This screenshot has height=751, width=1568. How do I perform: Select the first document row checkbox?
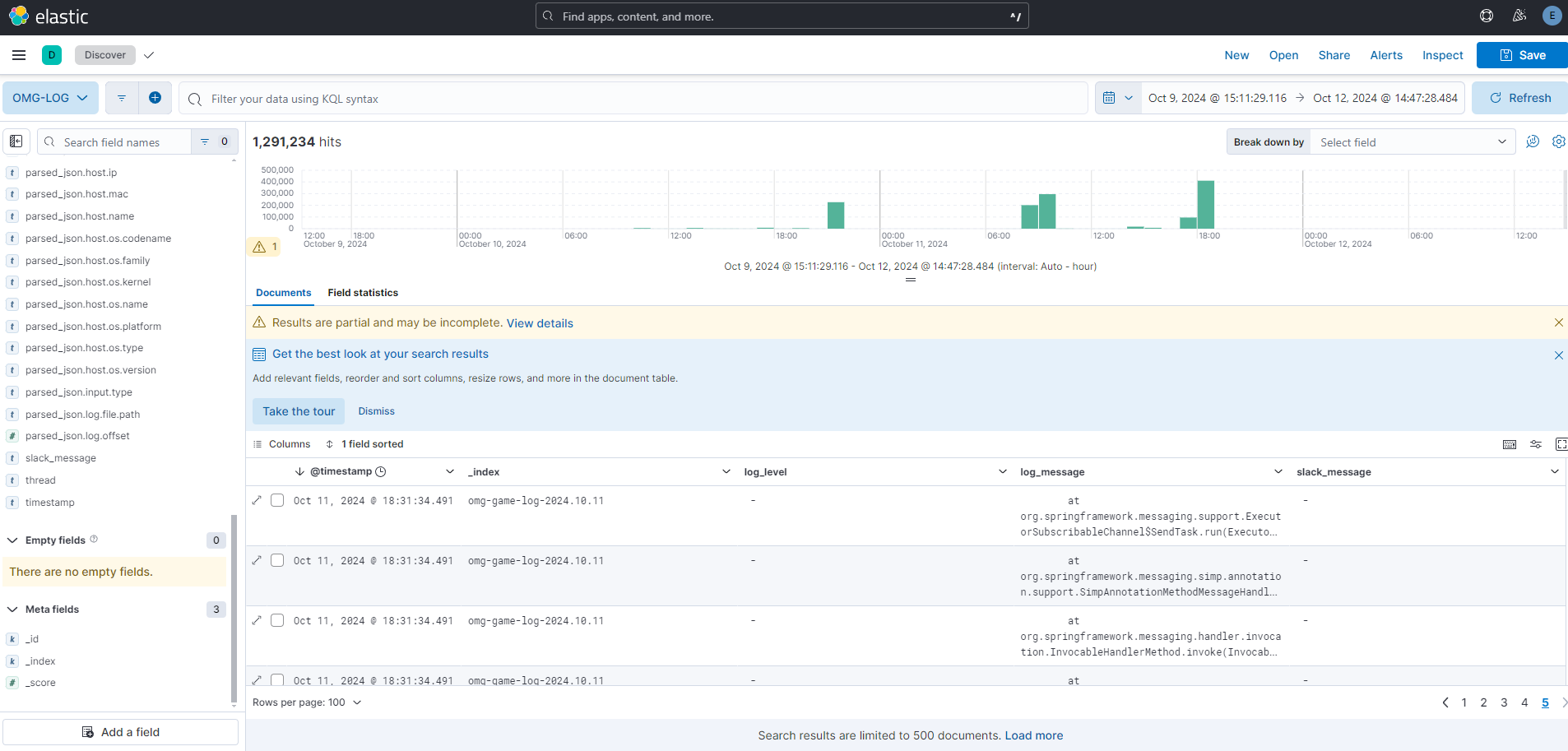point(277,500)
